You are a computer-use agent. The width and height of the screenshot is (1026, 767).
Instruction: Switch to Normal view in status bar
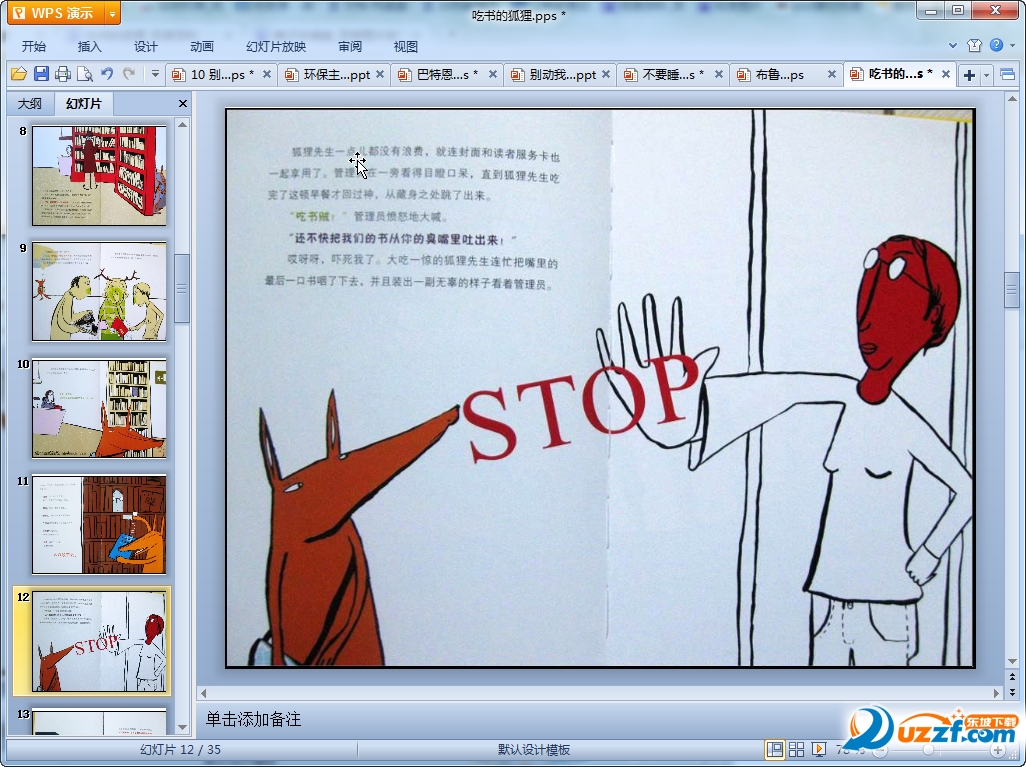point(774,749)
